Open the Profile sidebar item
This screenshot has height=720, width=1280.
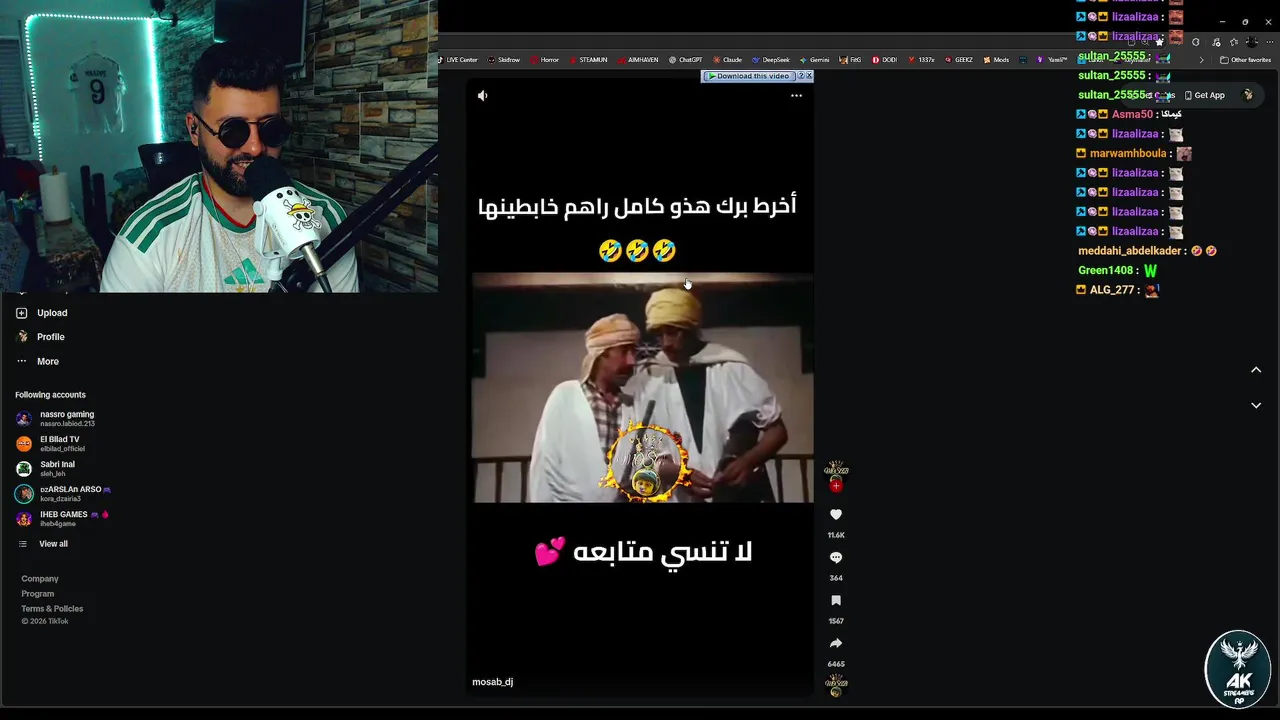[x=40, y=337]
